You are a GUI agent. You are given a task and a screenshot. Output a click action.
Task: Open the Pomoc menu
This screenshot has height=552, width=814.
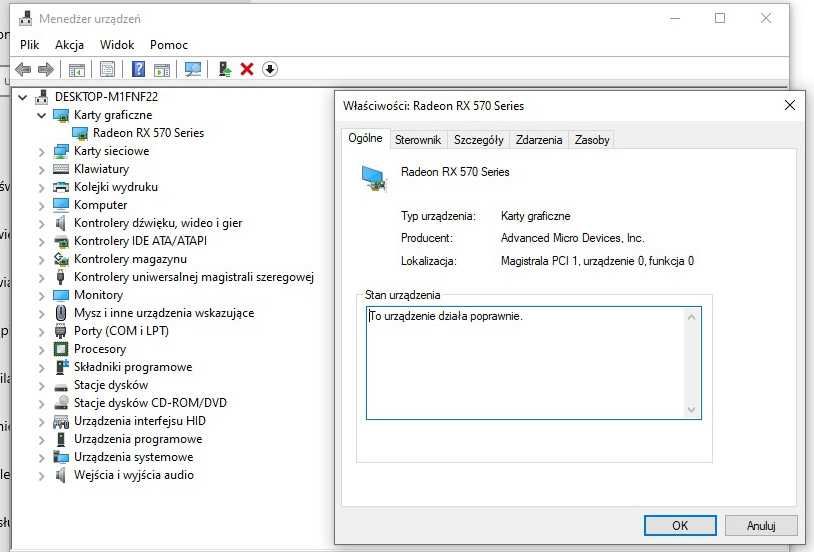pos(169,45)
